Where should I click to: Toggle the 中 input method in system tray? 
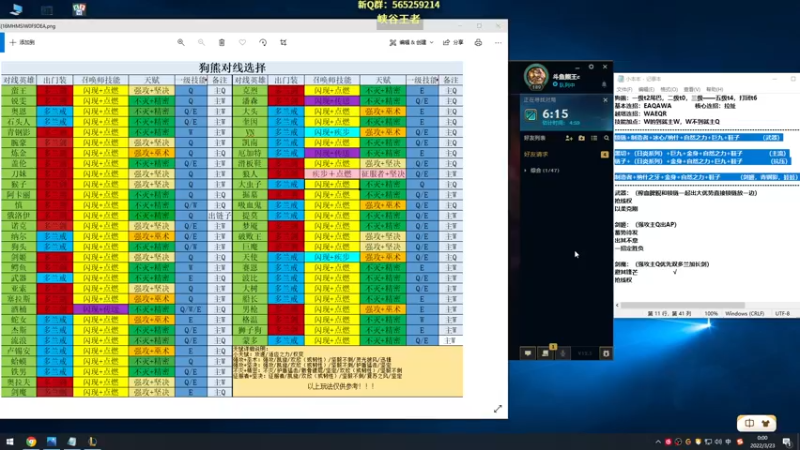[728, 442]
